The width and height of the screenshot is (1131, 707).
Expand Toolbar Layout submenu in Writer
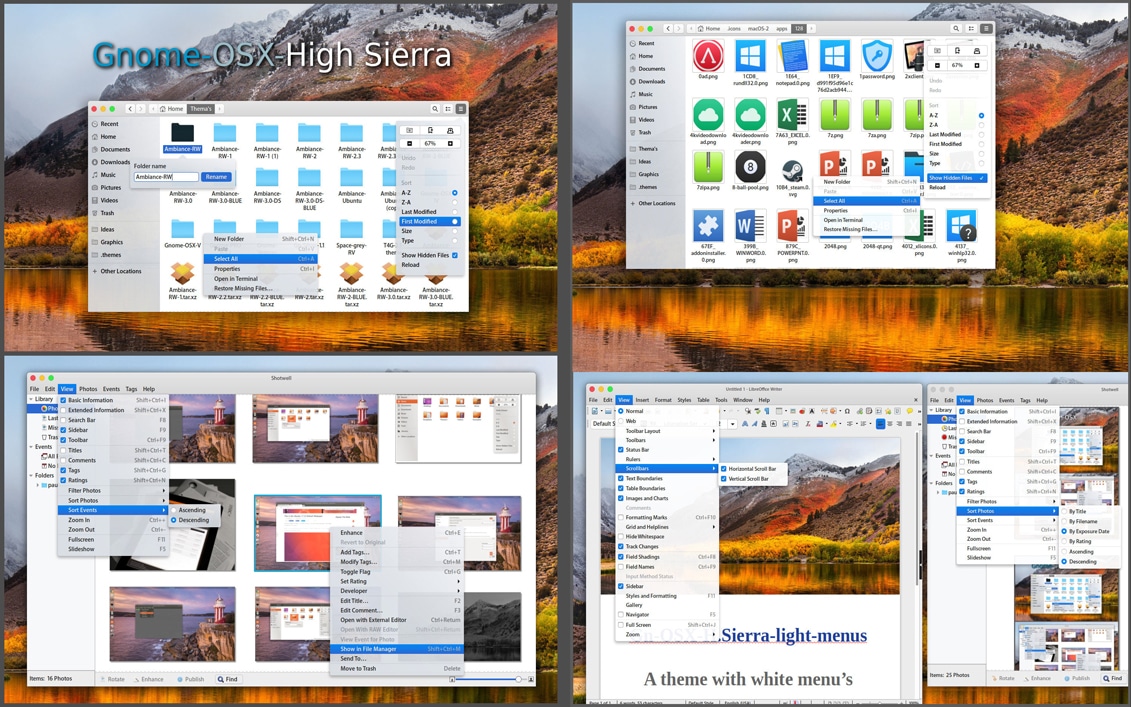tap(666, 431)
